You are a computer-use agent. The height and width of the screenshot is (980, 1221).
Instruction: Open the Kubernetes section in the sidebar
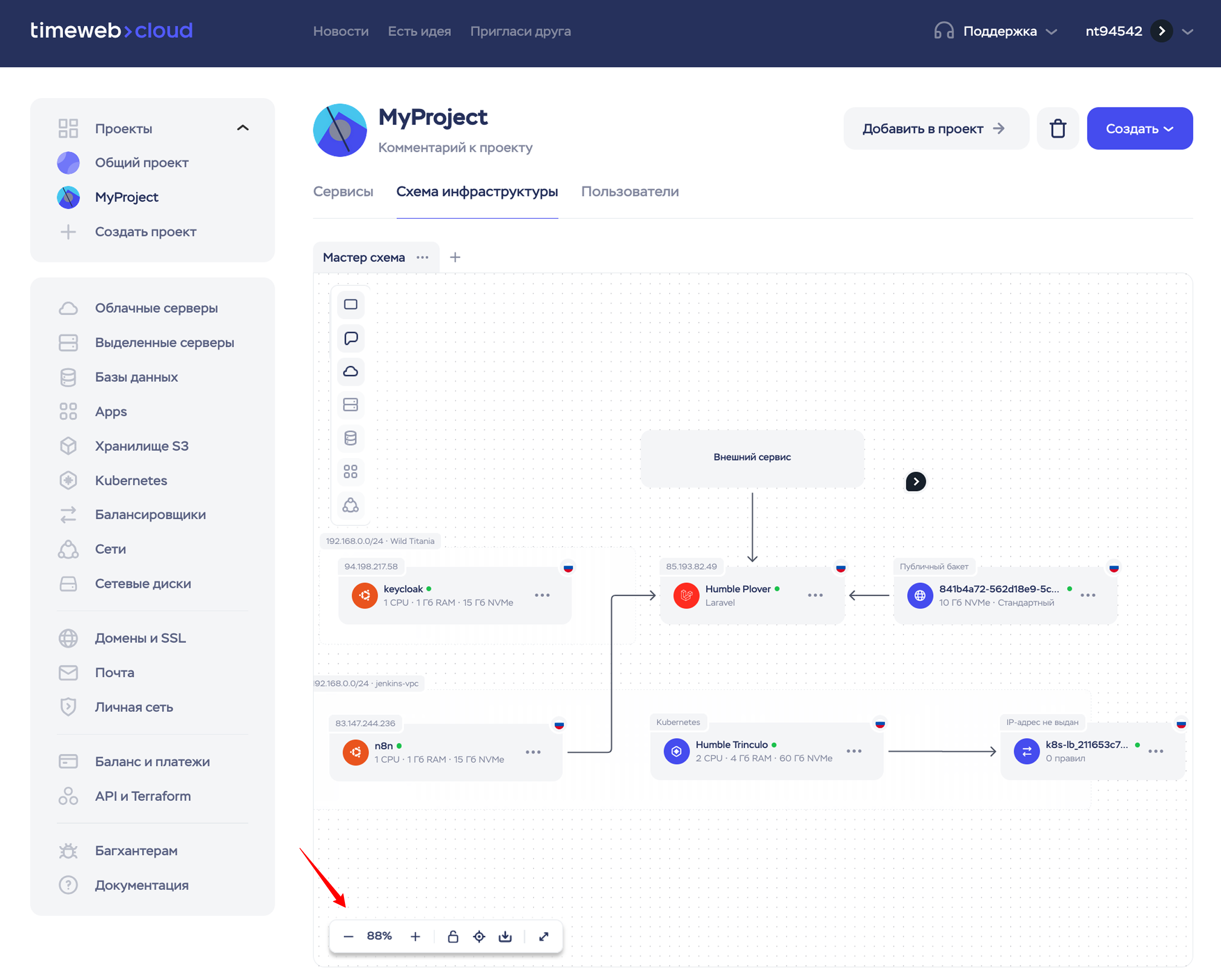131,480
